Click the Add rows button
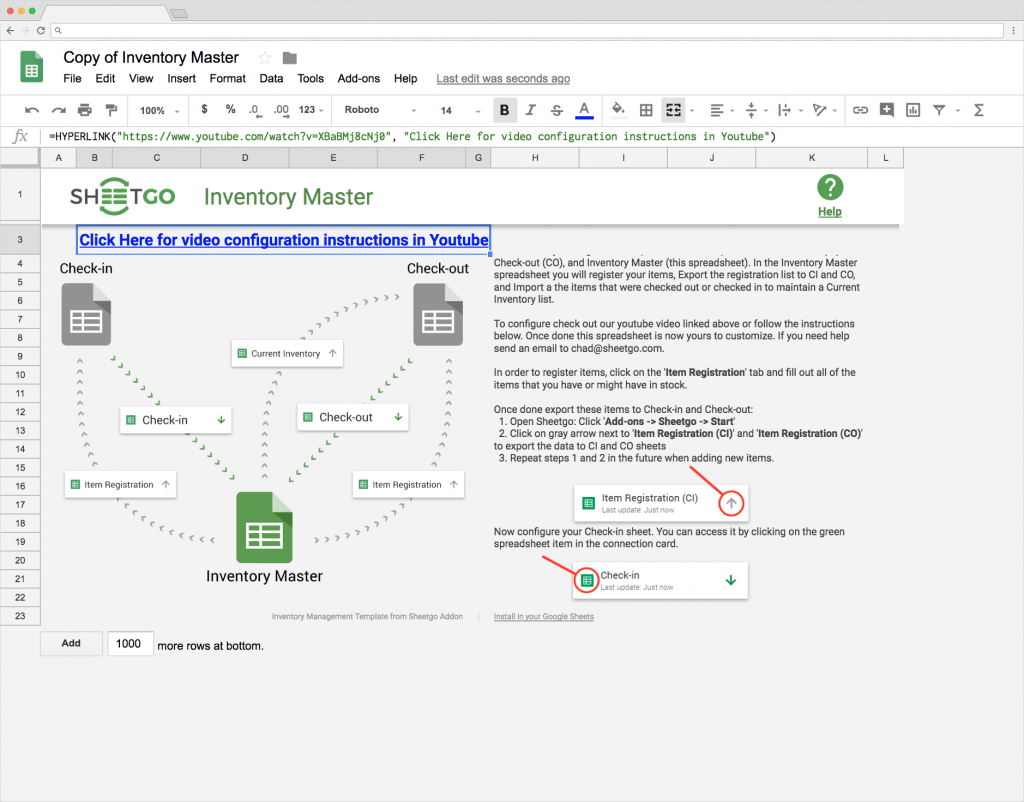 click(x=71, y=643)
